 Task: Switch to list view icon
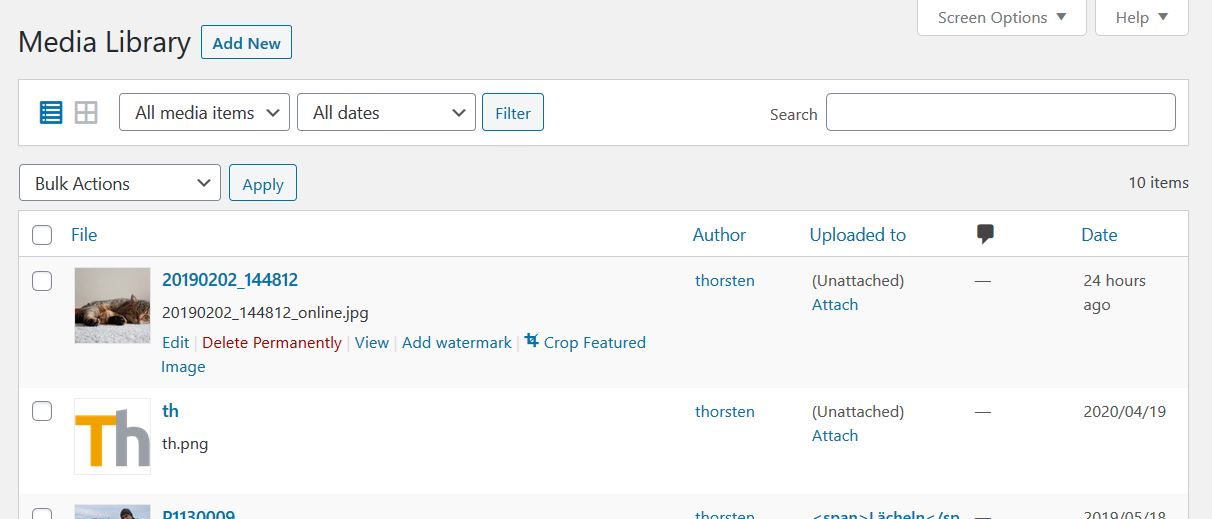click(51, 113)
